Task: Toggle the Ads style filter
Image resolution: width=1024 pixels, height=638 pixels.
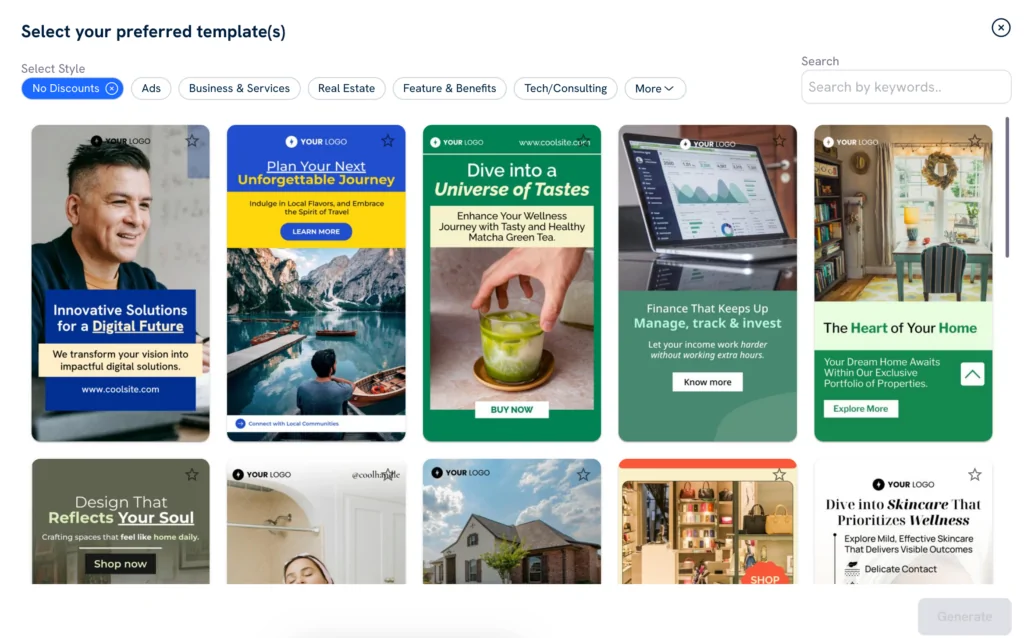Action: (151, 88)
